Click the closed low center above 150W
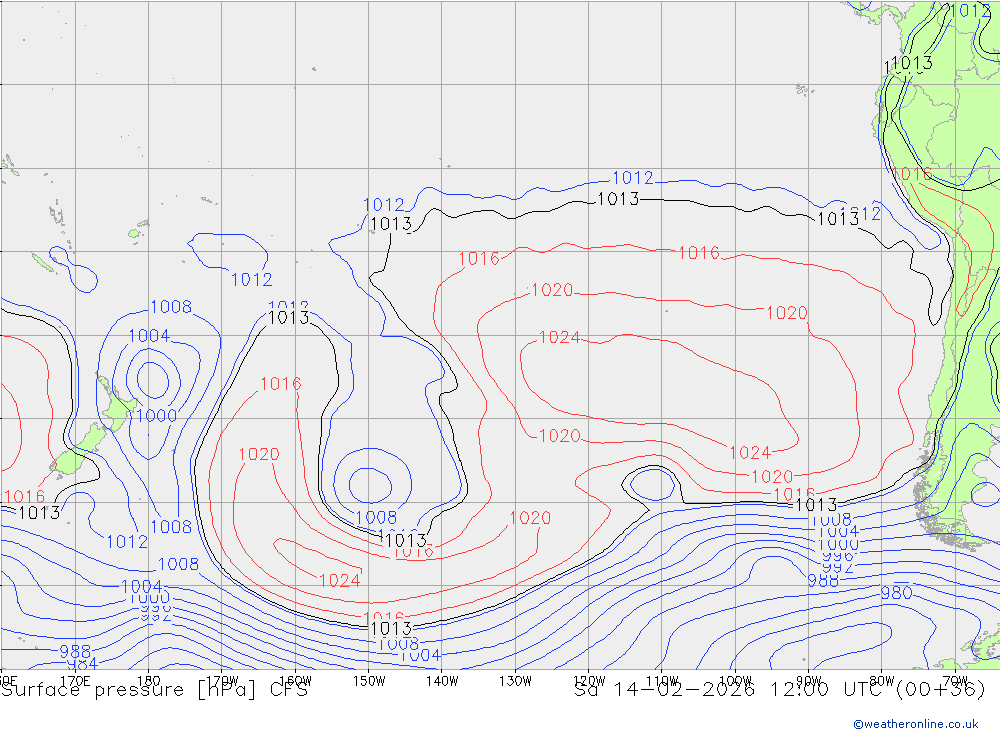This screenshot has height=733, width=1000. 369,484
